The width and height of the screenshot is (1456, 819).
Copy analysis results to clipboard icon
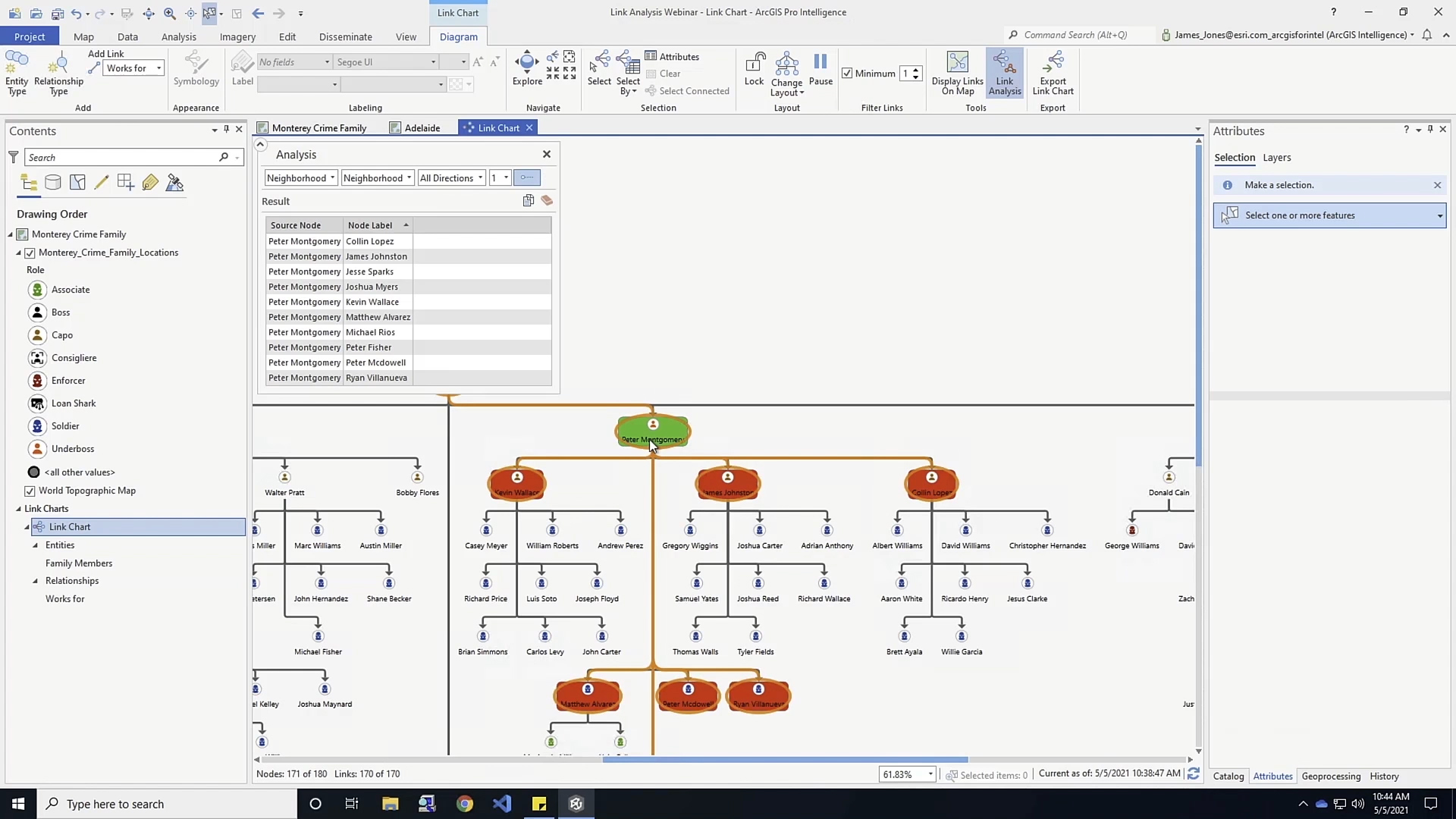click(529, 201)
